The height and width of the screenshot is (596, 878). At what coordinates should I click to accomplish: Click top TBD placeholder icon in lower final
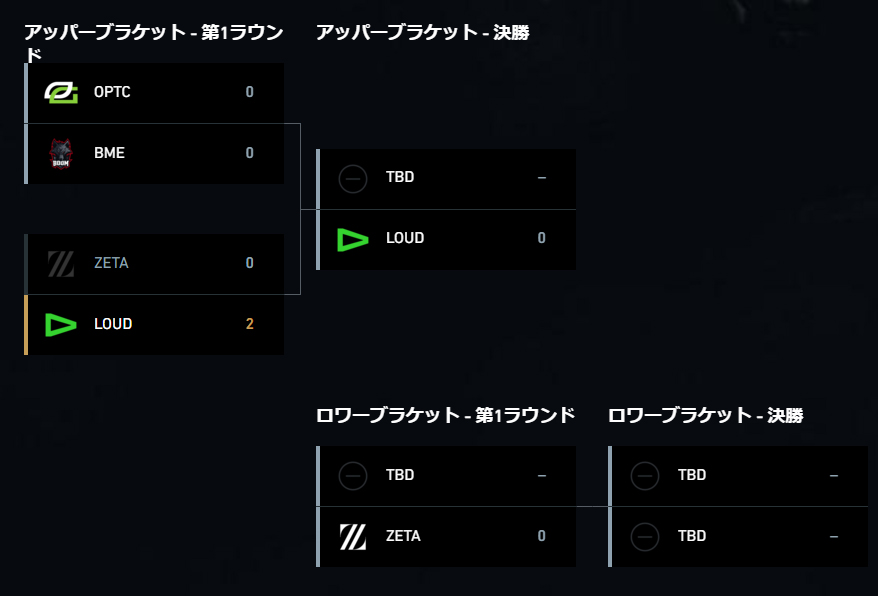[x=645, y=476]
